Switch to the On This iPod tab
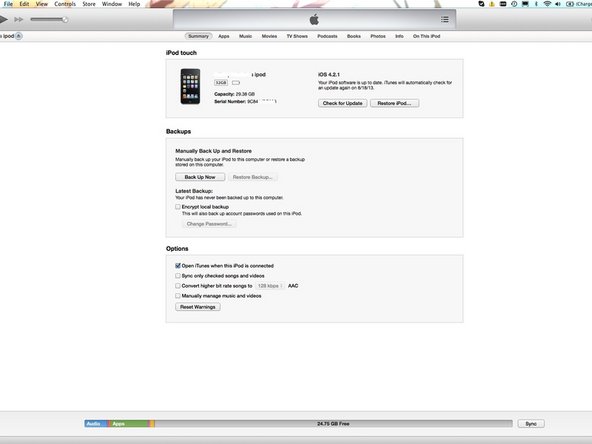 pyautogui.click(x=426, y=36)
